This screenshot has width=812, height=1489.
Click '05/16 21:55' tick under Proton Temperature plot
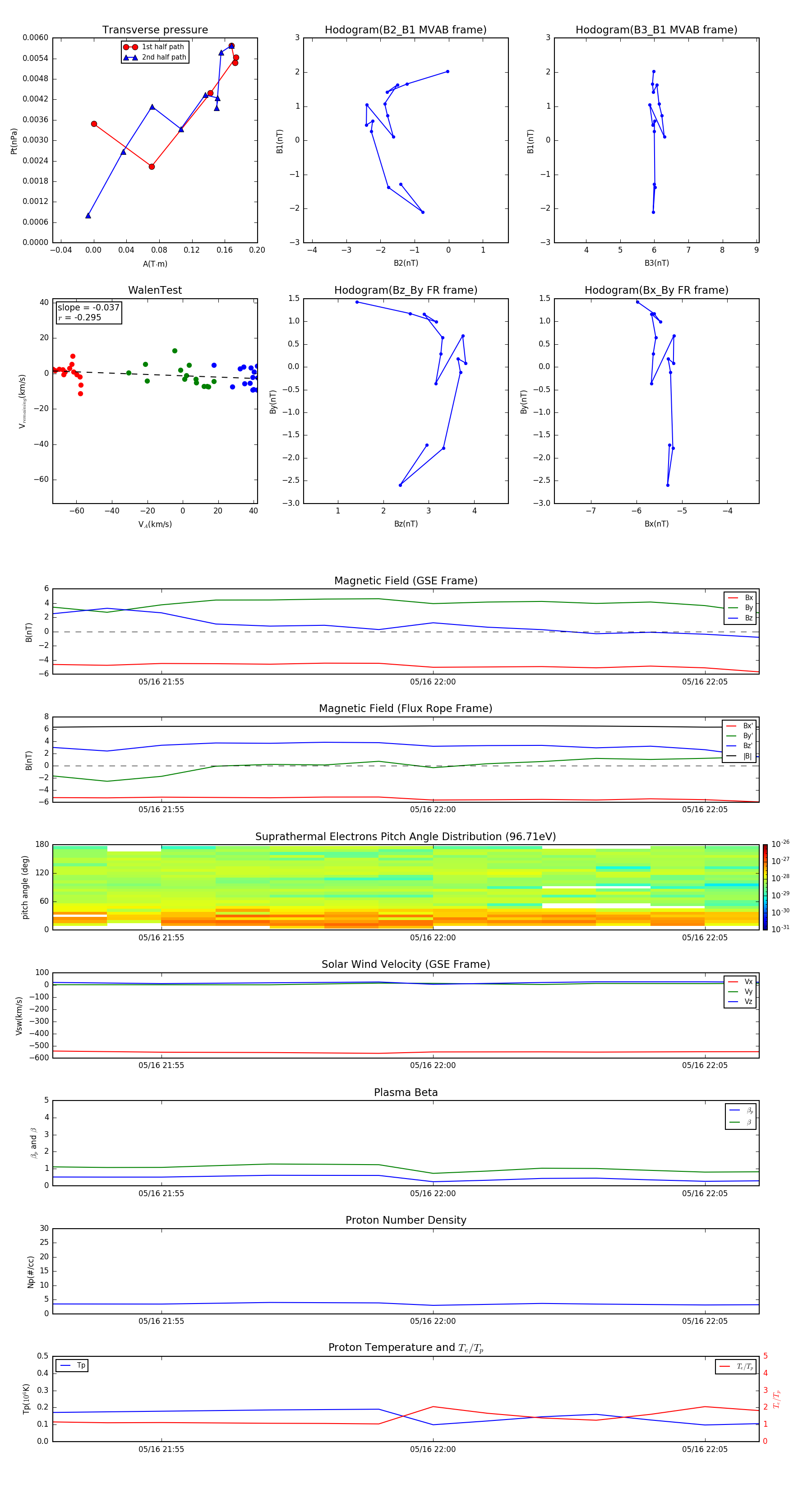tap(161, 1449)
